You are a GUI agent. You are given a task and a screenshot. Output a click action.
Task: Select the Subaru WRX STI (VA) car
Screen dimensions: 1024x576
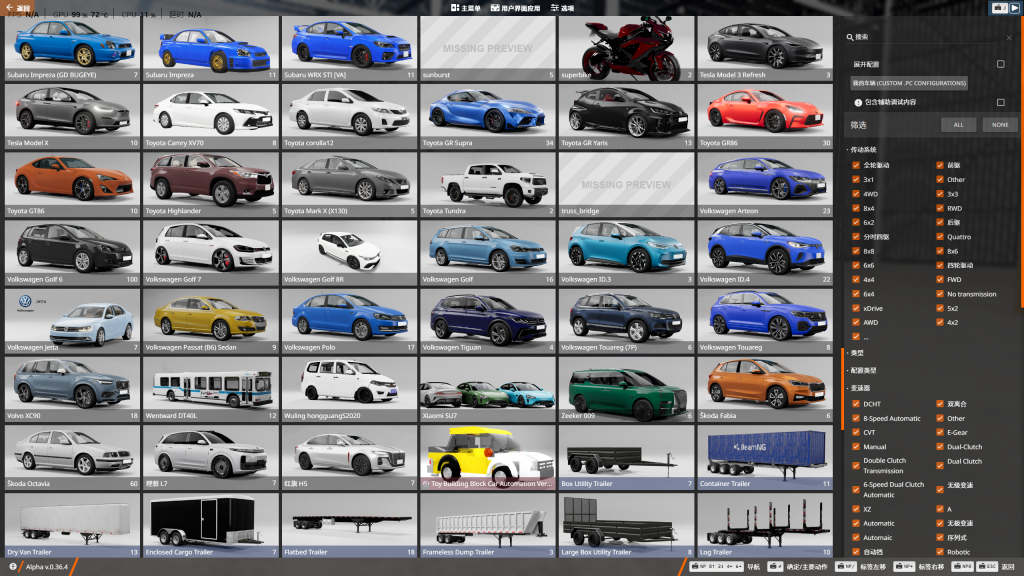(x=349, y=48)
